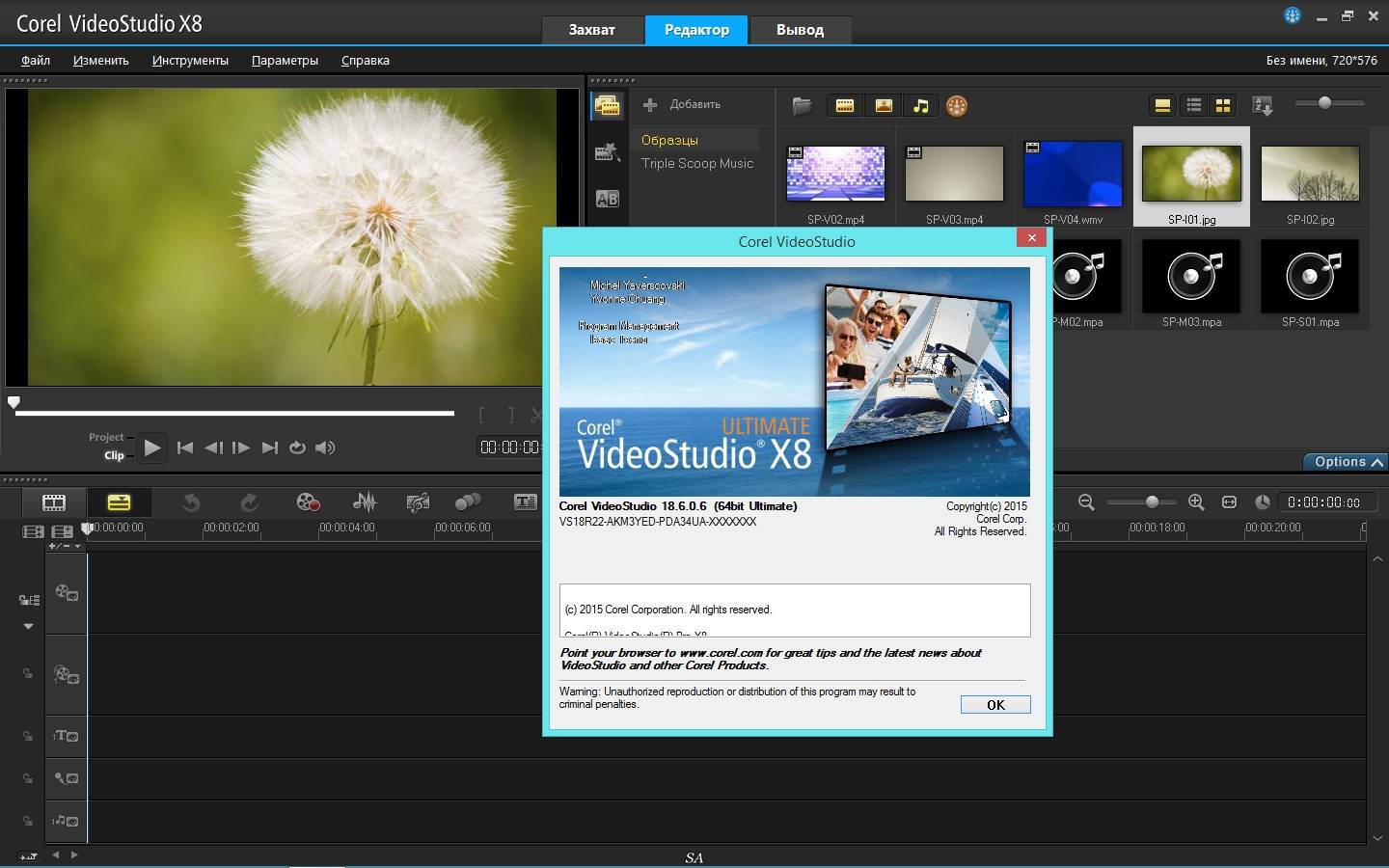This screenshot has height=868, width=1389.
Task: Click the Добавить folder button
Action: (682, 104)
